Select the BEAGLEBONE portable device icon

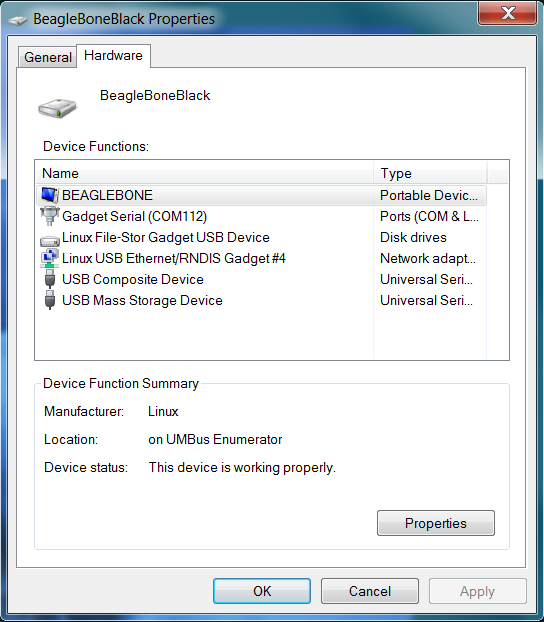(x=50, y=195)
